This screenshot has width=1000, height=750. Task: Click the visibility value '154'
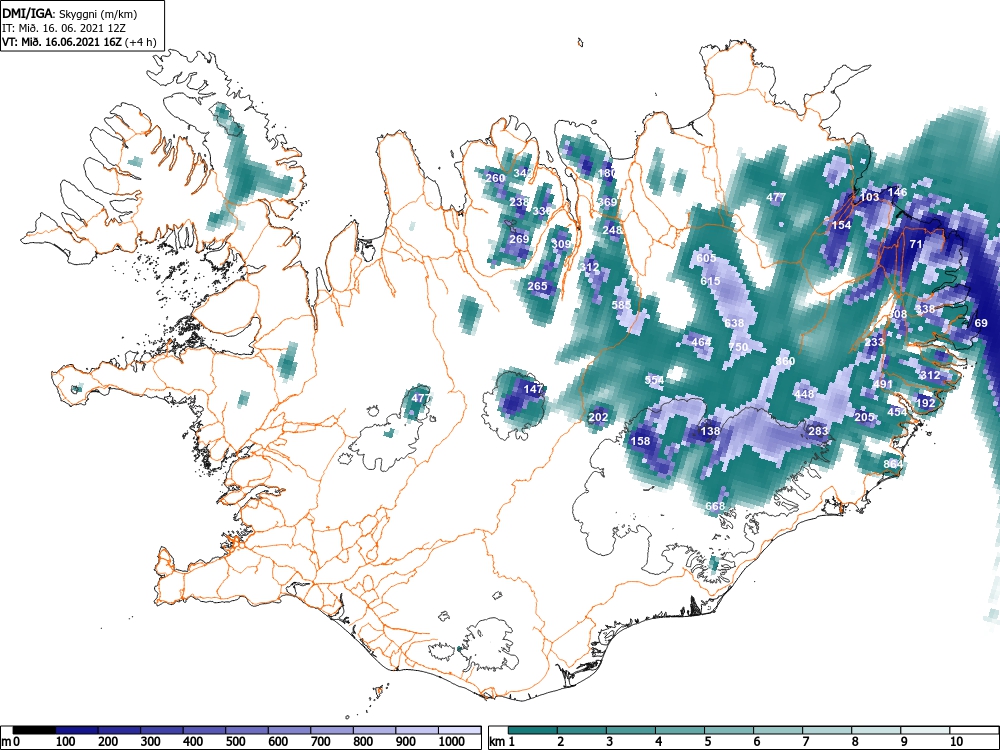tap(842, 225)
